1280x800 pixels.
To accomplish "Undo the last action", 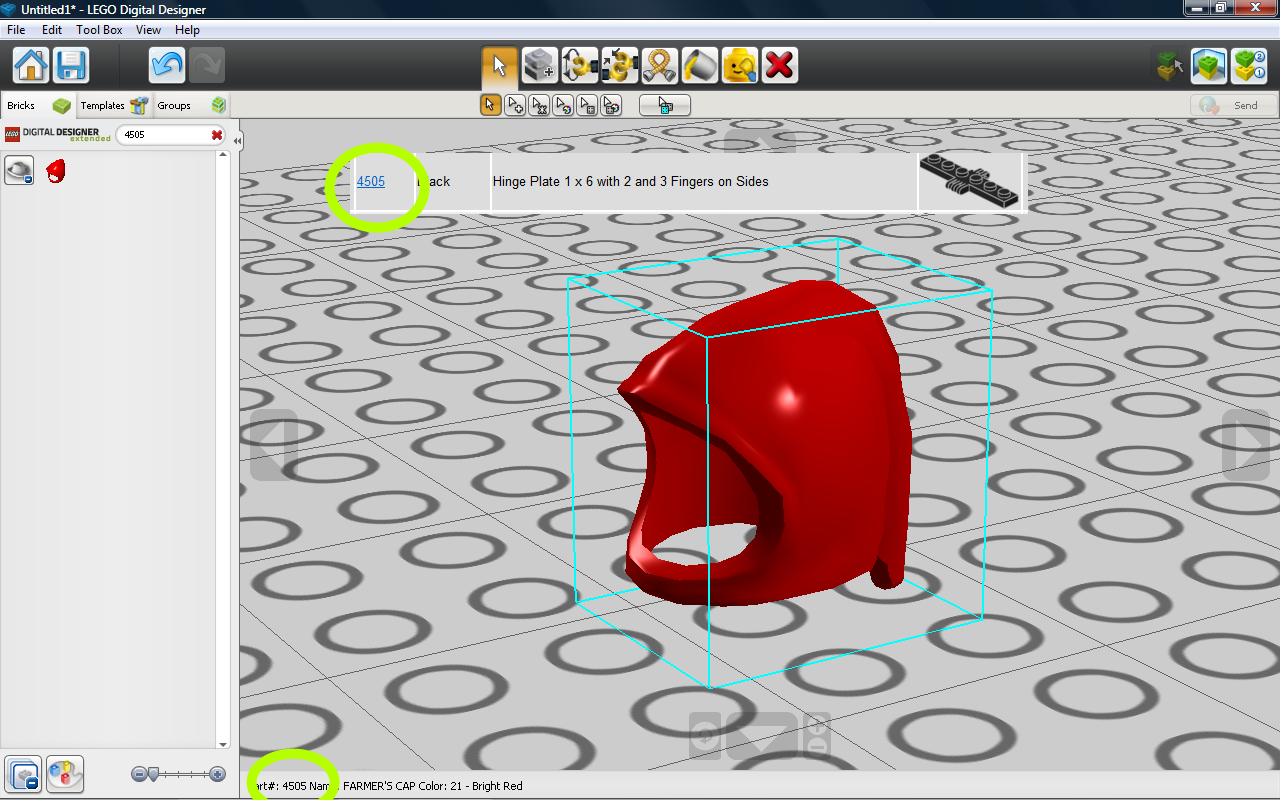I will click(x=167, y=66).
